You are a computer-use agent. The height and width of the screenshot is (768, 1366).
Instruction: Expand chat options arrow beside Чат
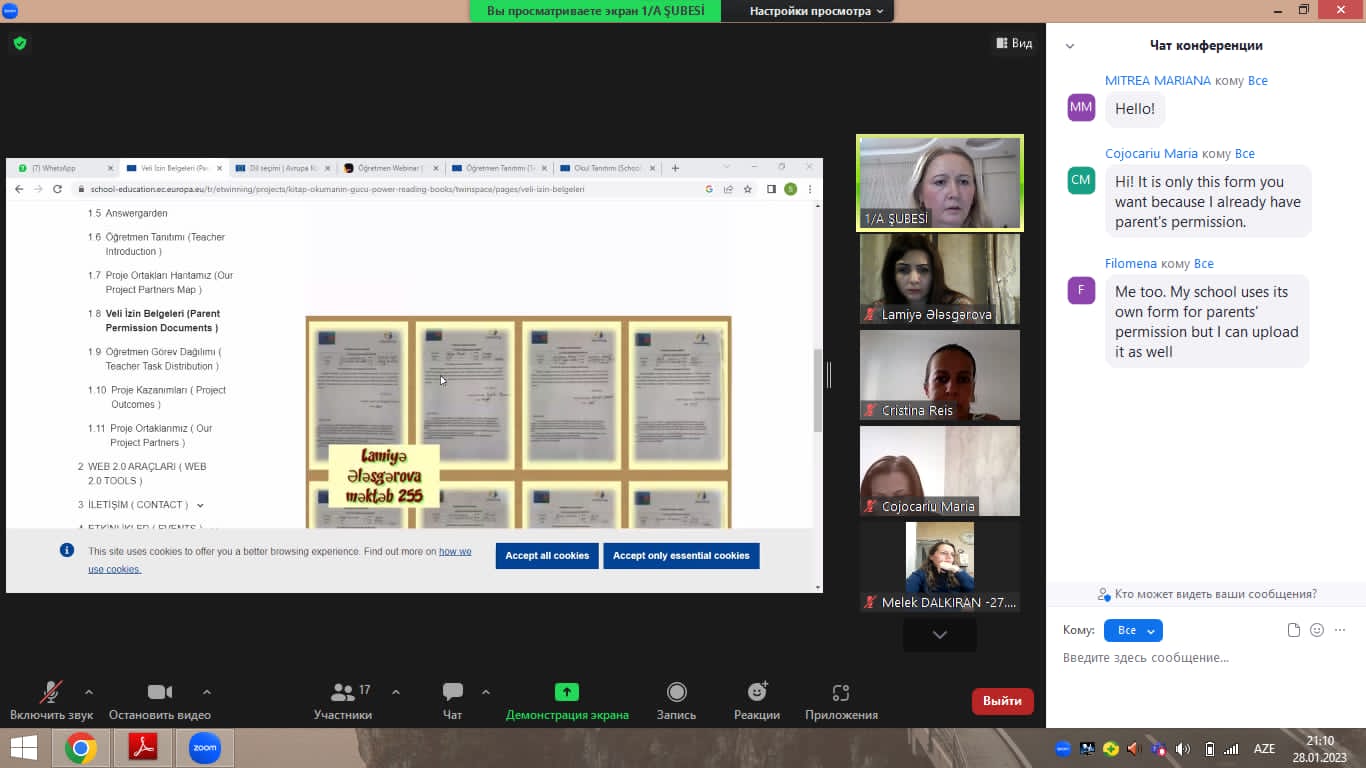(486, 692)
